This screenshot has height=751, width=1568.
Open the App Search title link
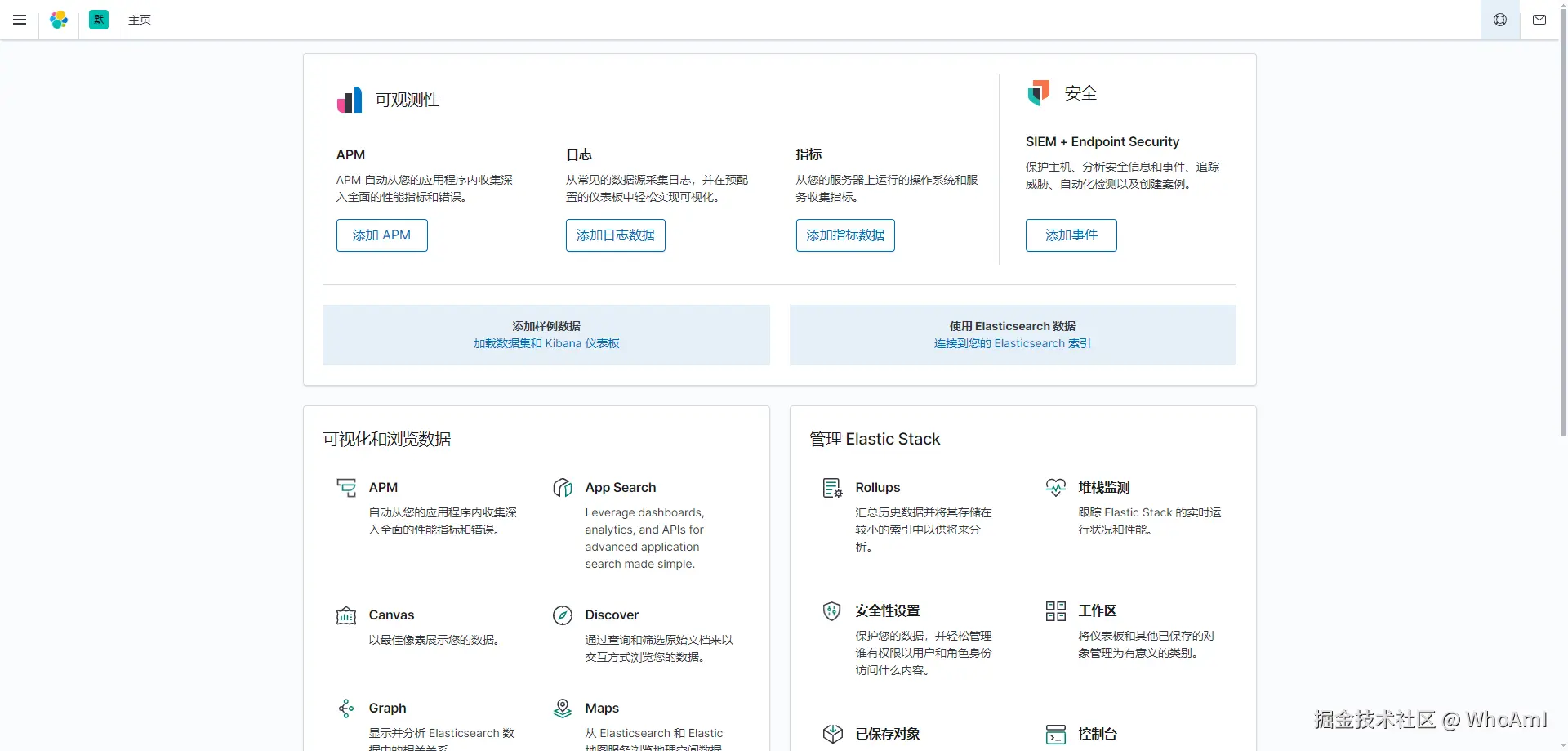(621, 488)
